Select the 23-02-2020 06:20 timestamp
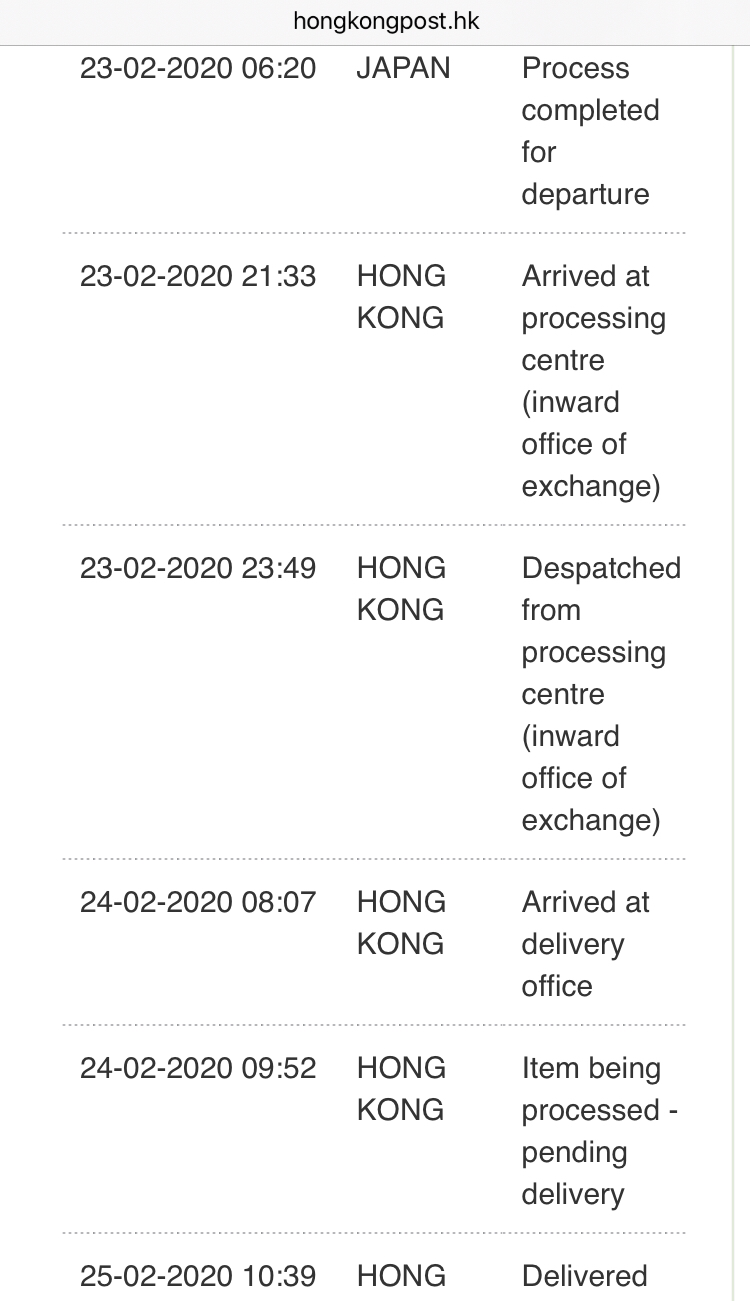The image size is (750, 1301). [x=198, y=68]
